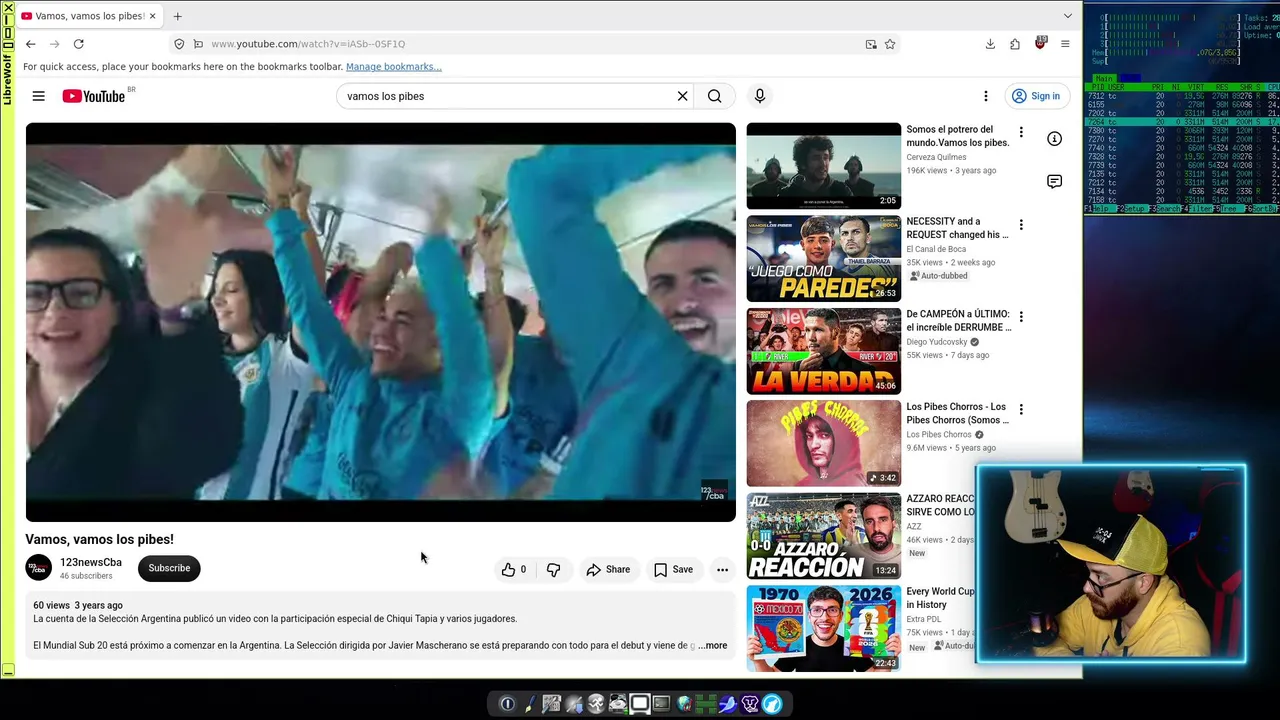Open options for Somos el potrero video

[x=1021, y=132]
